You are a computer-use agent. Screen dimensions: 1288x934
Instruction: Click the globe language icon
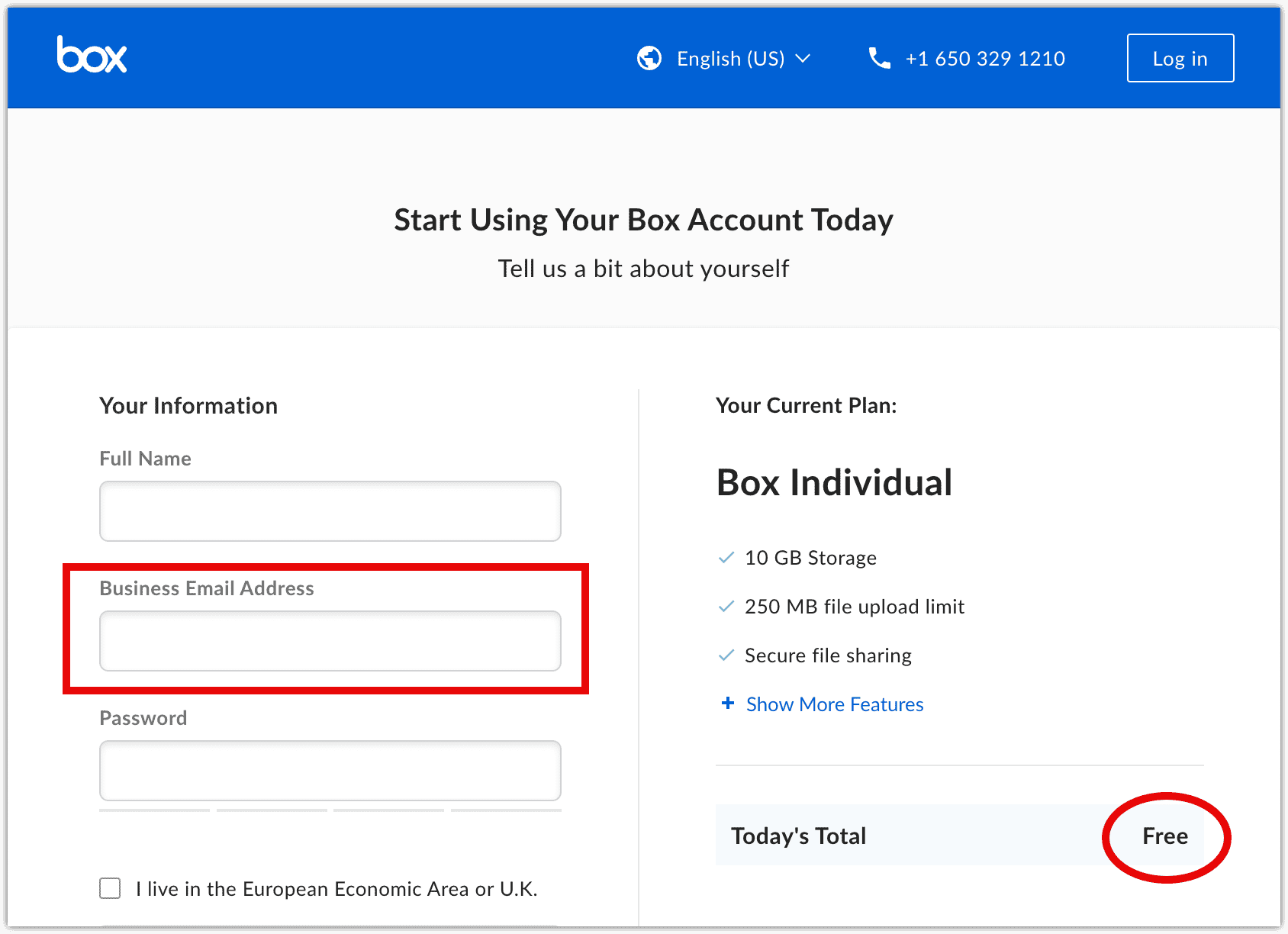(649, 58)
